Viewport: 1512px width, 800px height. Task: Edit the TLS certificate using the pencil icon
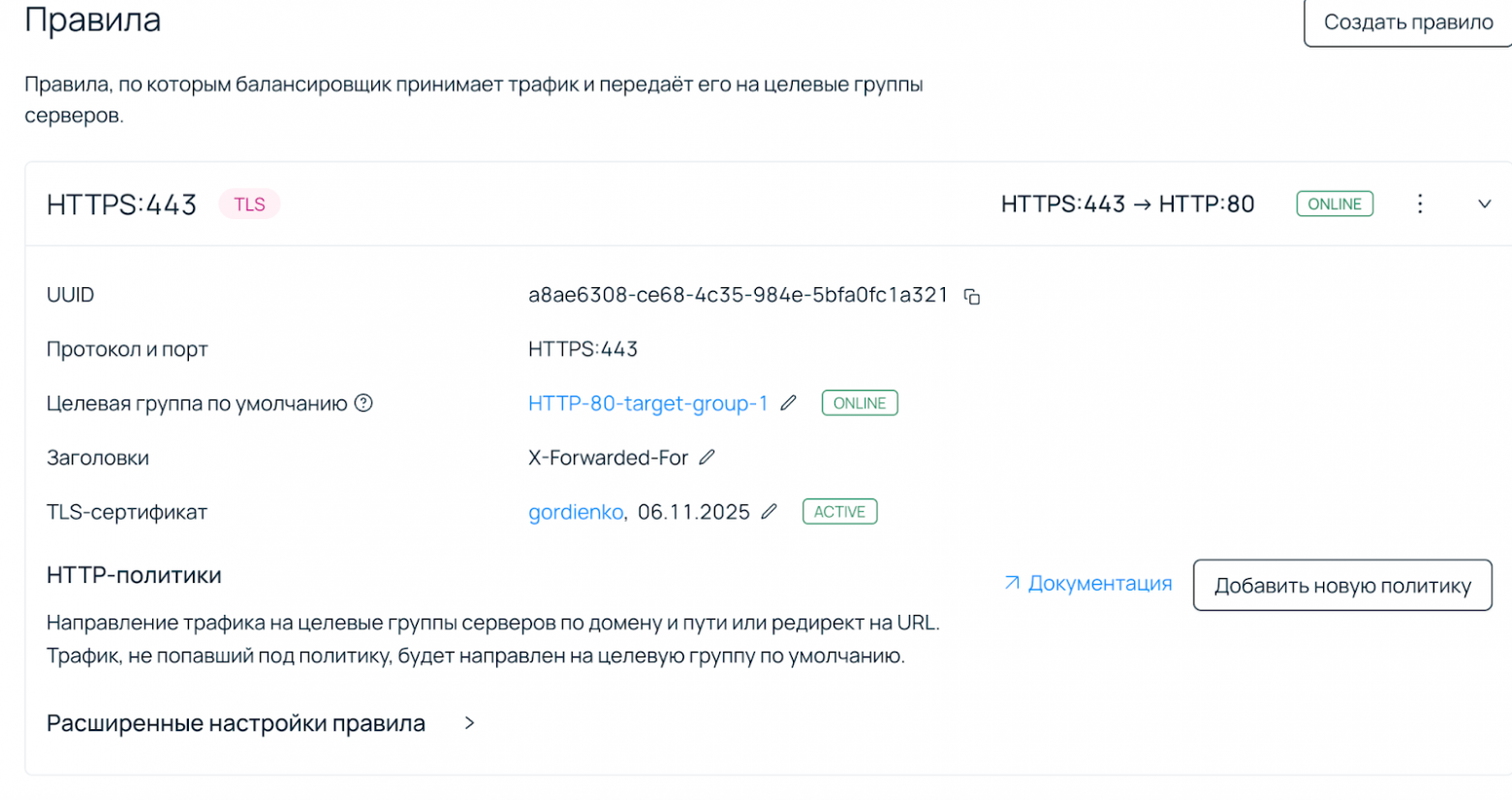point(768,512)
